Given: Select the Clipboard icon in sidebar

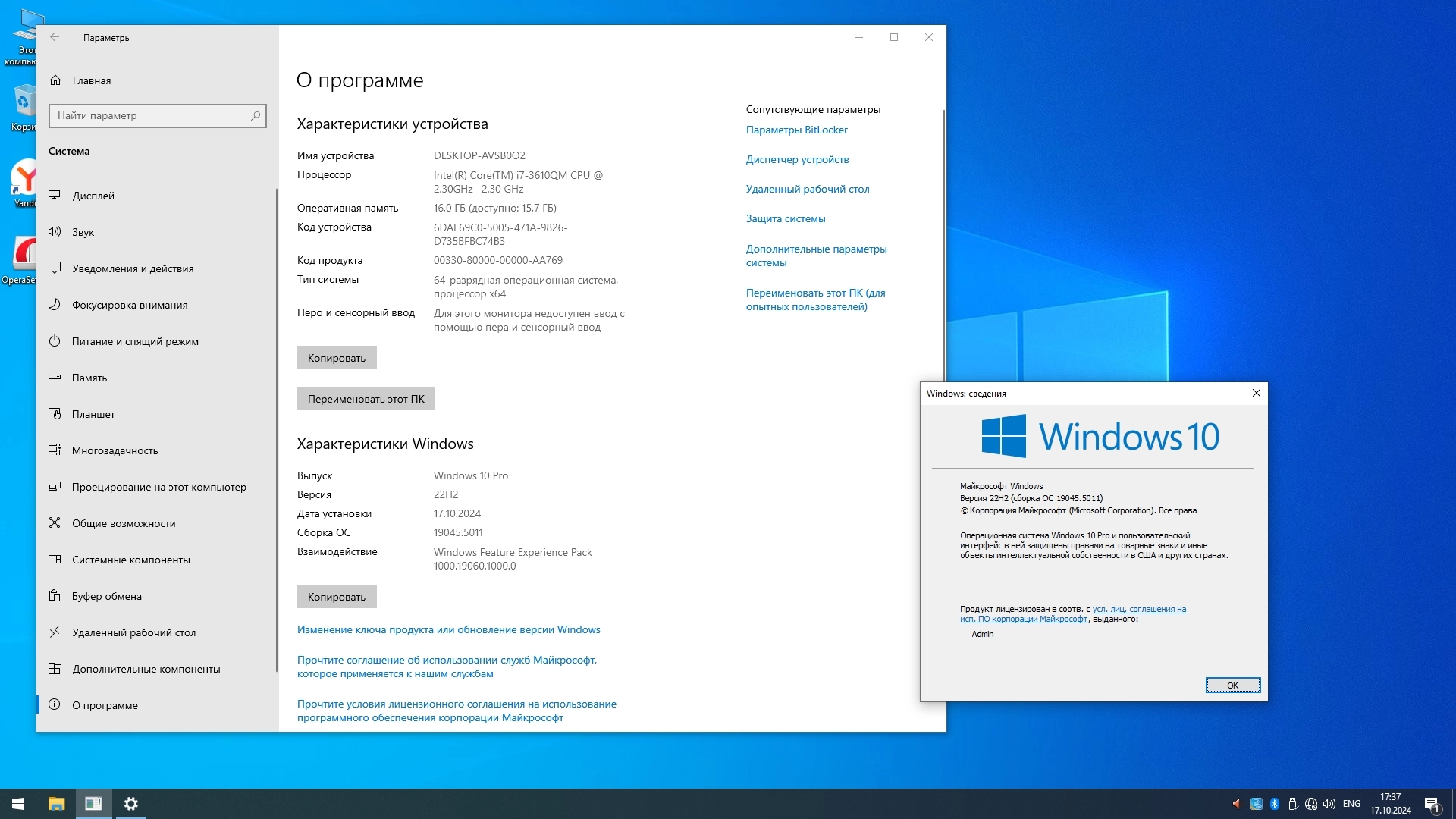Looking at the screenshot, I should pos(55,595).
